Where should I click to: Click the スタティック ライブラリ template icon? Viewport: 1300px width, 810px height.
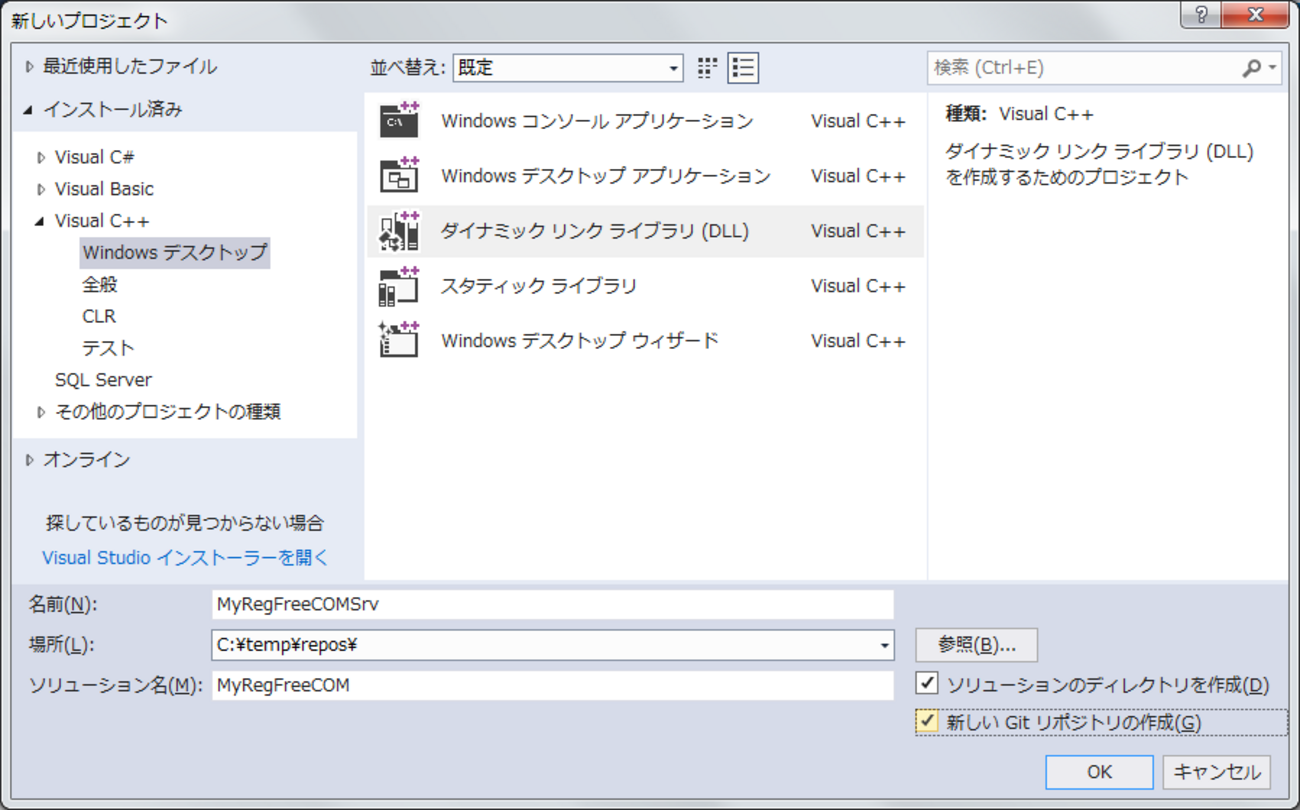(399, 286)
